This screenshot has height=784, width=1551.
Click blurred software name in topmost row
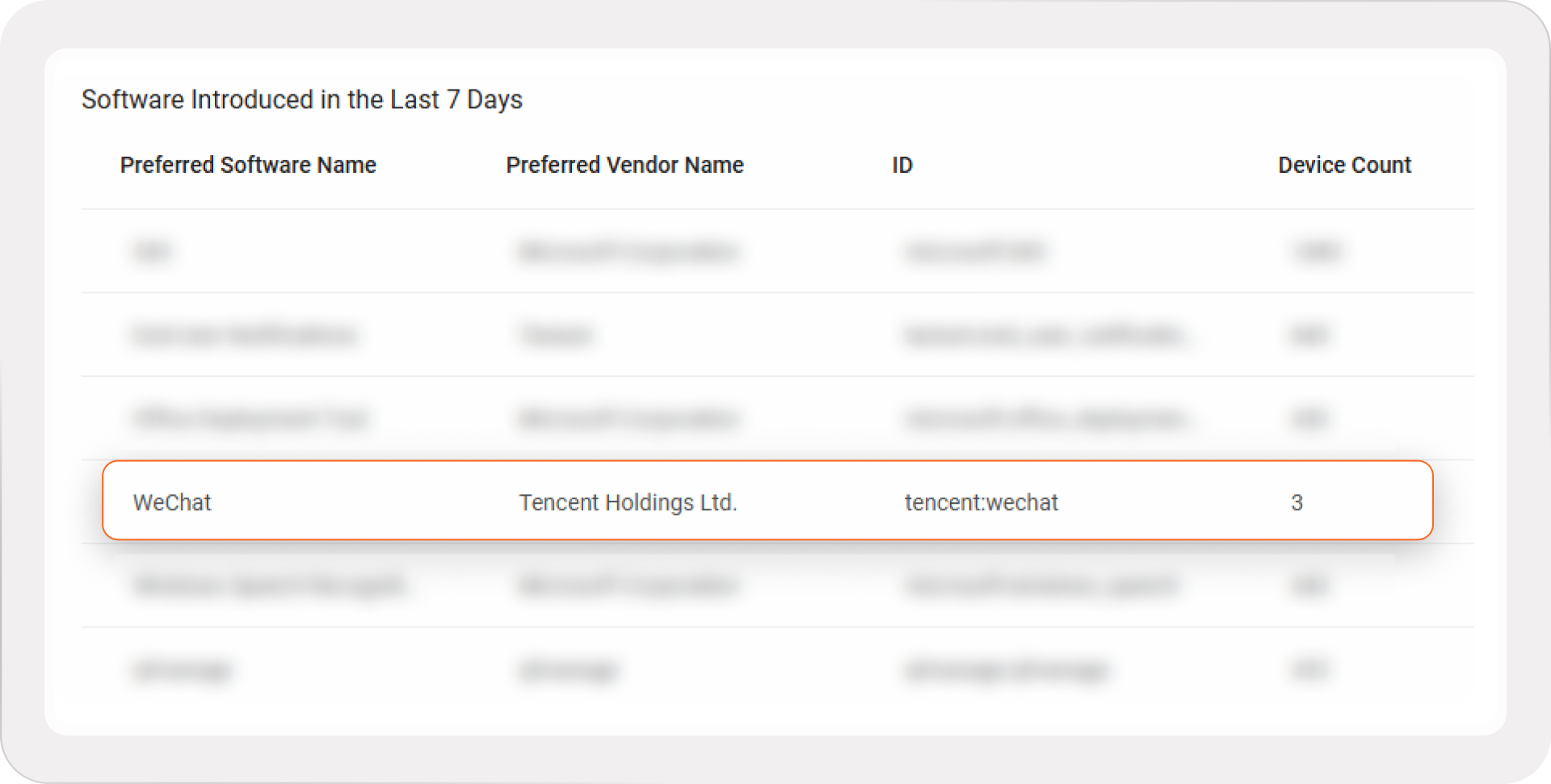coord(152,252)
